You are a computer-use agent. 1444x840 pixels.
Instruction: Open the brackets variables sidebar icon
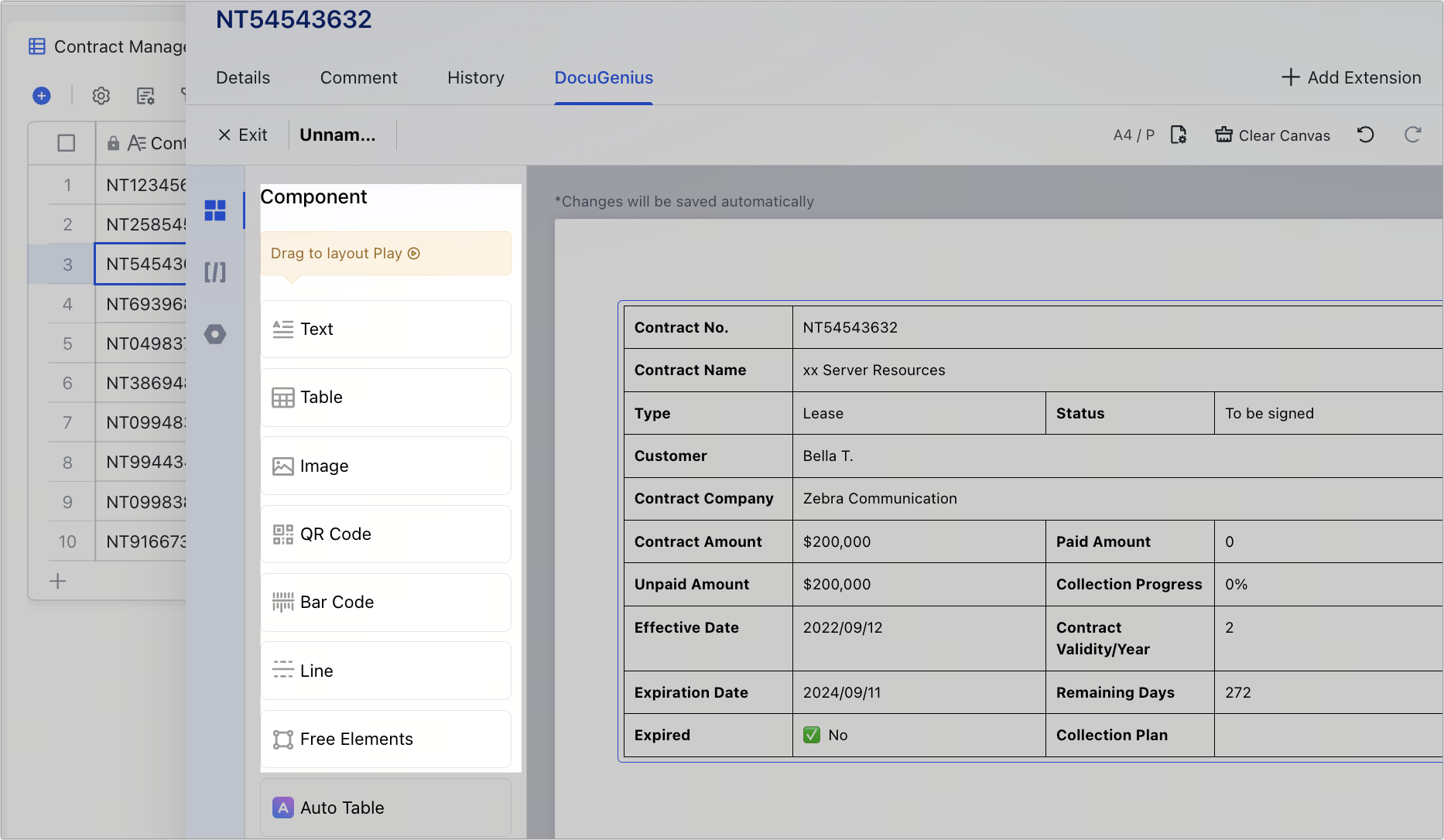[215, 272]
